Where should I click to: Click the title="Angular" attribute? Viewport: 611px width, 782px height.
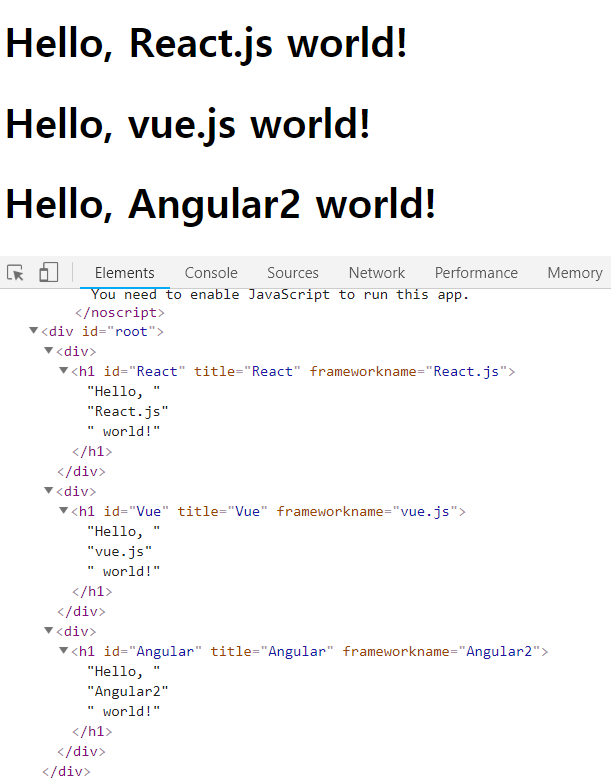[x=272, y=652]
